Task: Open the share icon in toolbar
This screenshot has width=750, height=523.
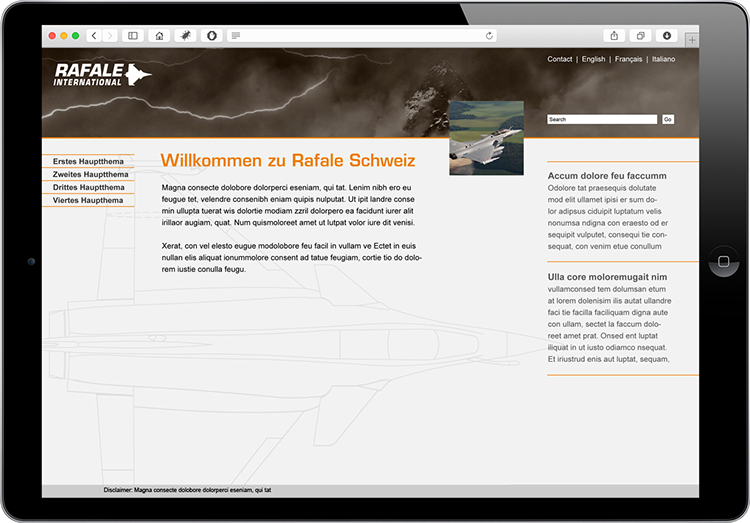Action: [x=614, y=35]
